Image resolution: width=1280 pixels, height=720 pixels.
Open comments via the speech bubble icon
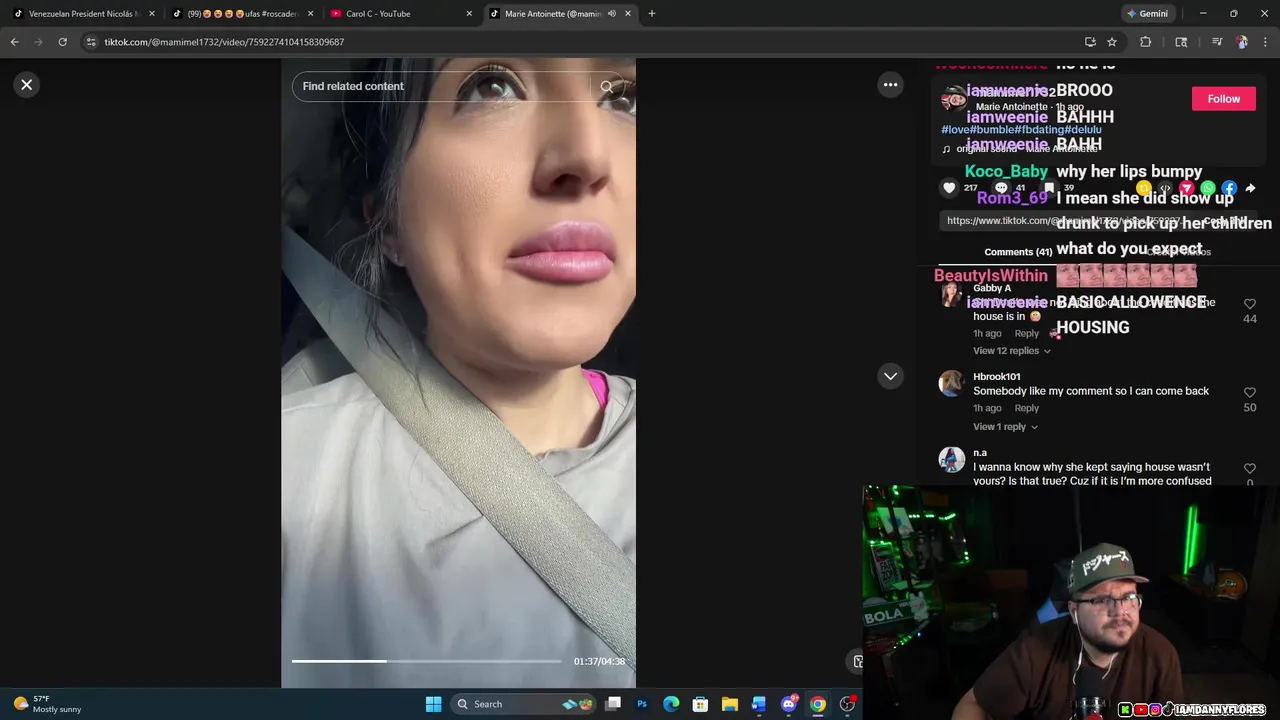[1001, 188]
